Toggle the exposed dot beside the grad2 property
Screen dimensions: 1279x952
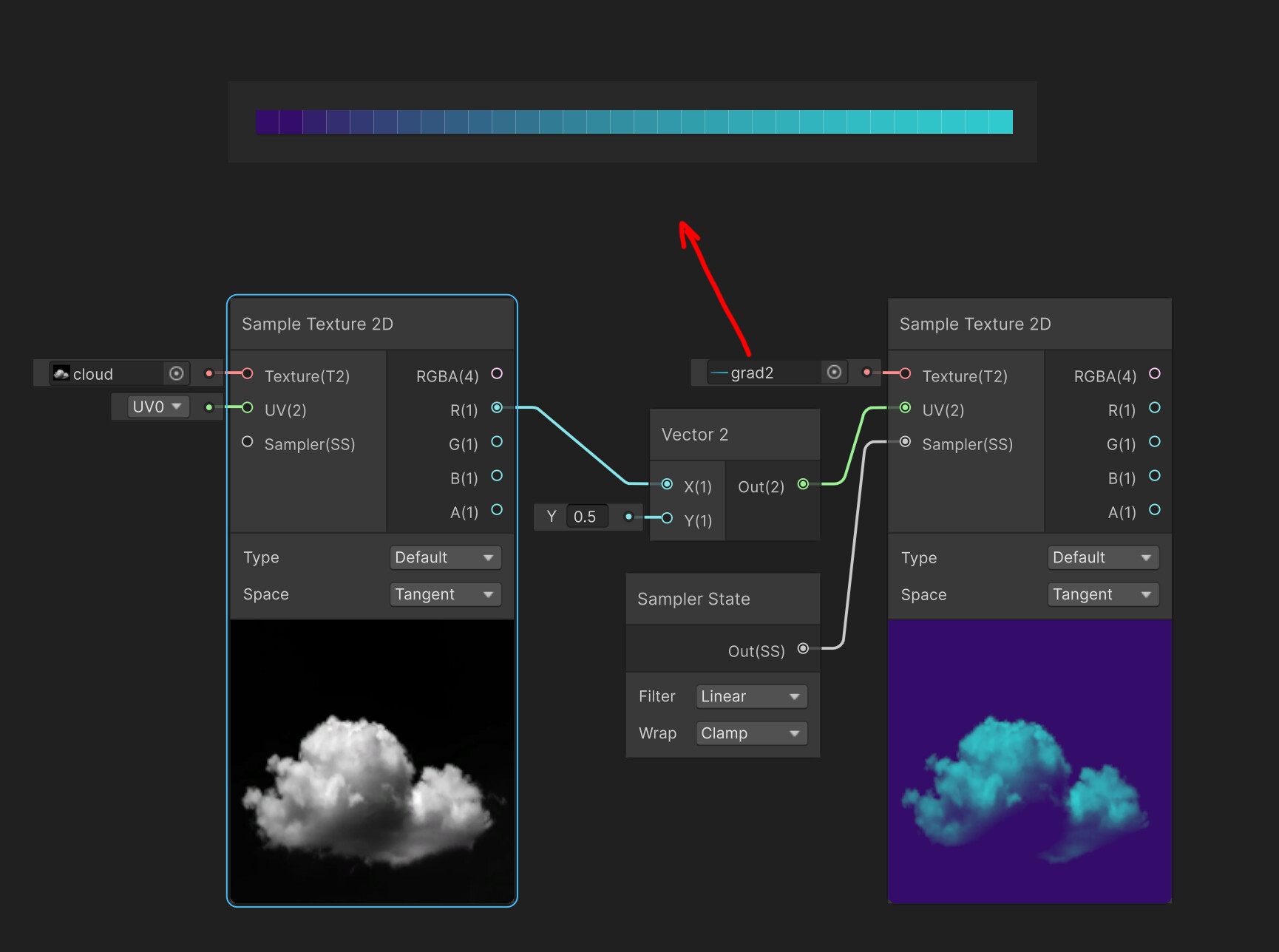(x=866, y=373)
